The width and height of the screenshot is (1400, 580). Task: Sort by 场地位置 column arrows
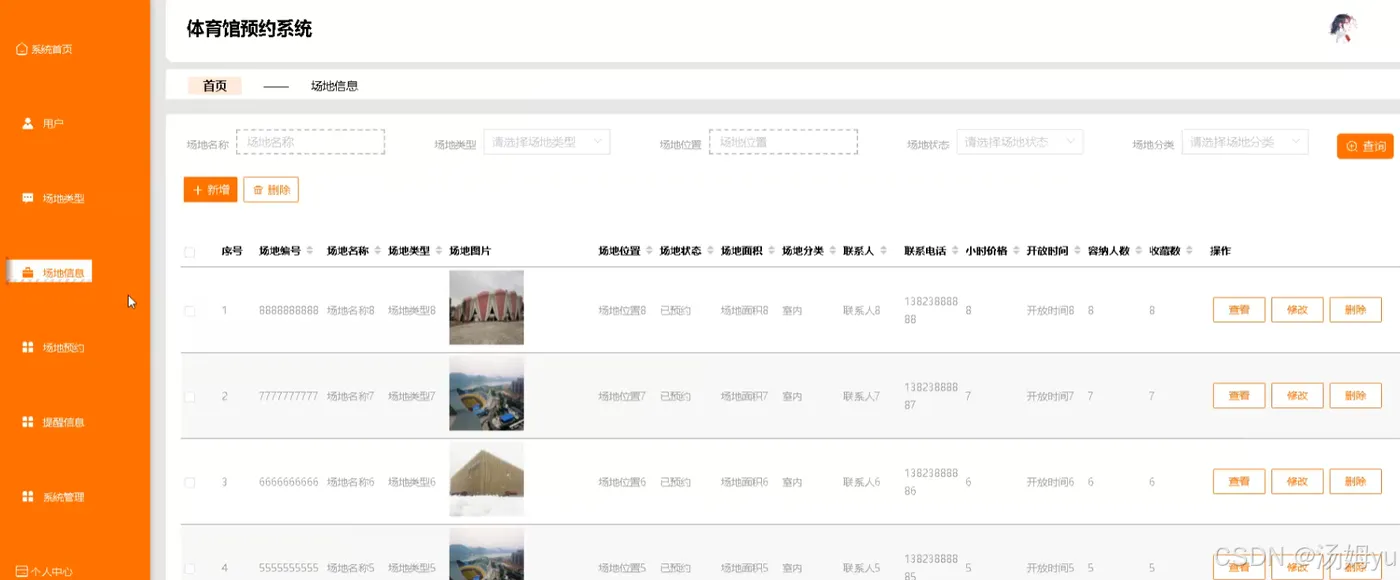click(x=650, y=251)
